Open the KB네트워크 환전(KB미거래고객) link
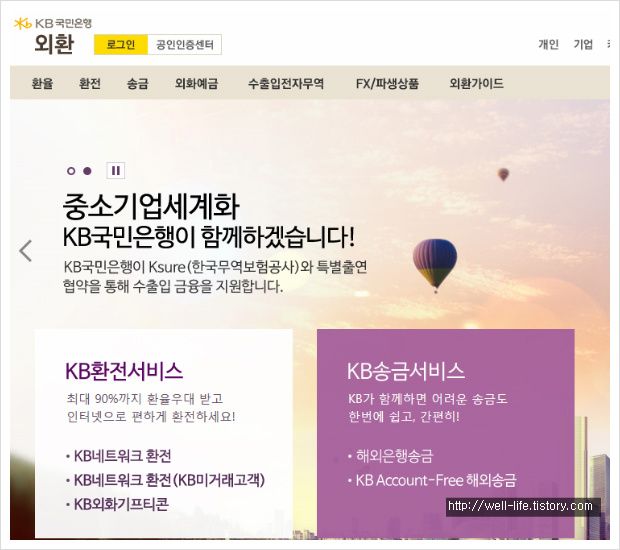620x550 pixels. 169,480
